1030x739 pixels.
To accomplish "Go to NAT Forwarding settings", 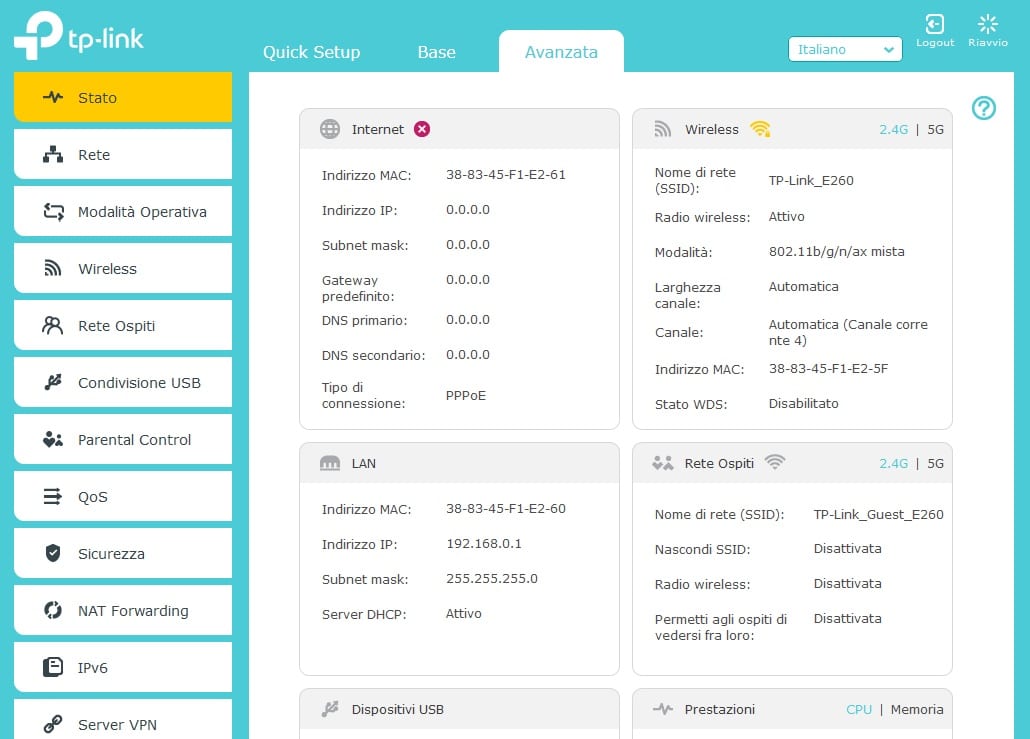I will tap(123, 611).
